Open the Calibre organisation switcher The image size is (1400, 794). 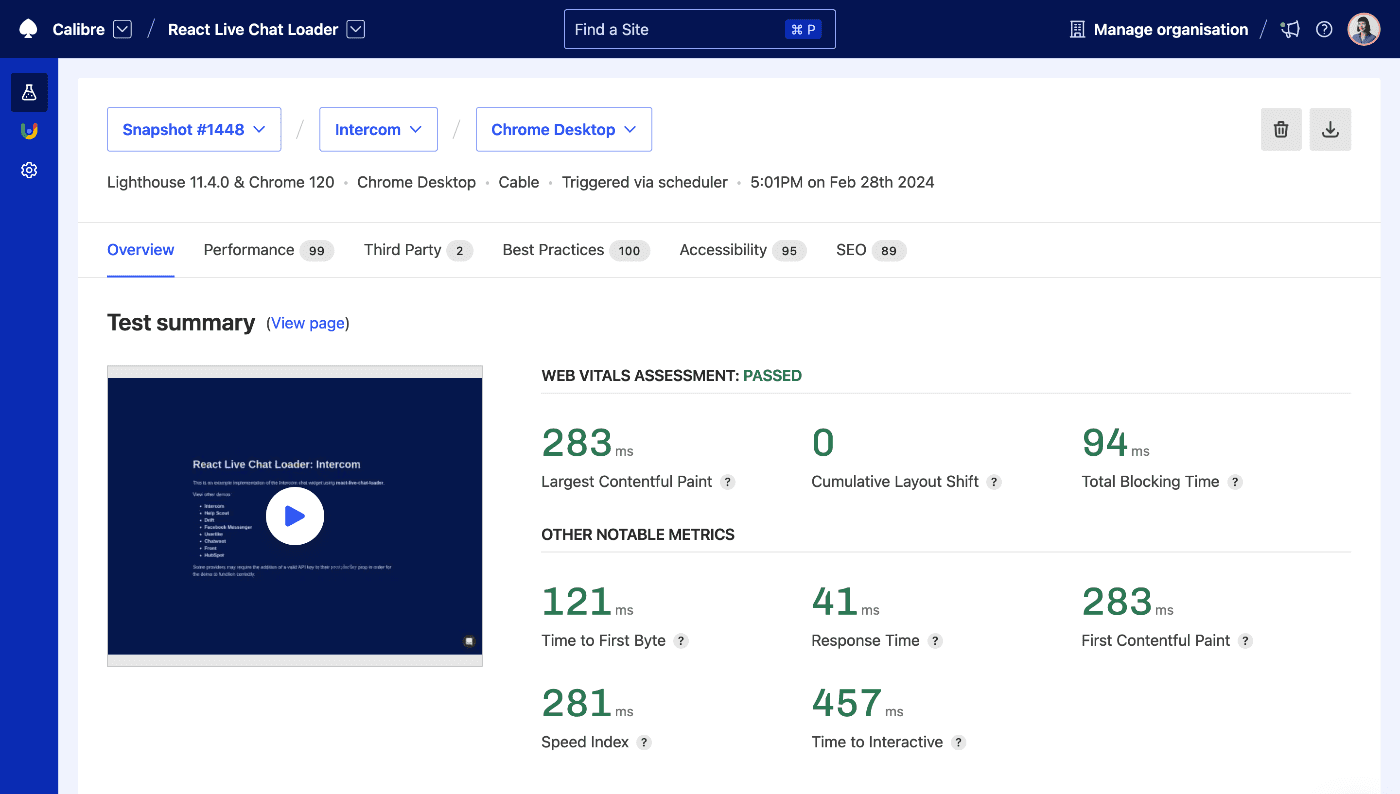coord(122,30)
